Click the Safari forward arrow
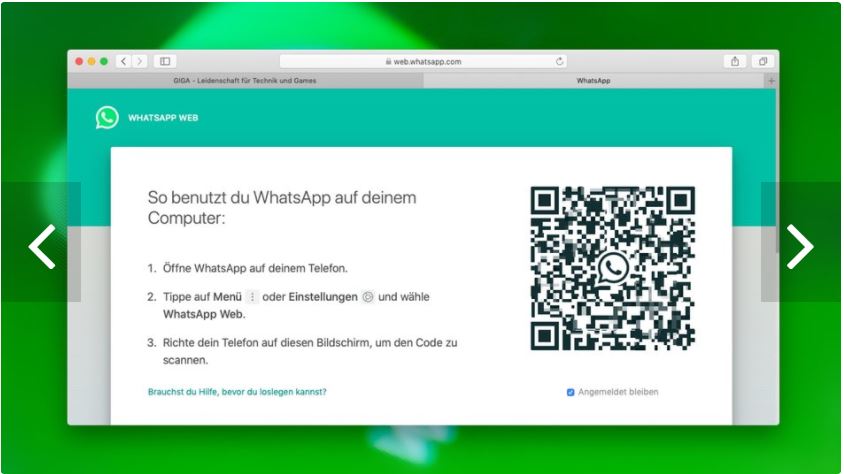844x474 pixels. [139, 61]
